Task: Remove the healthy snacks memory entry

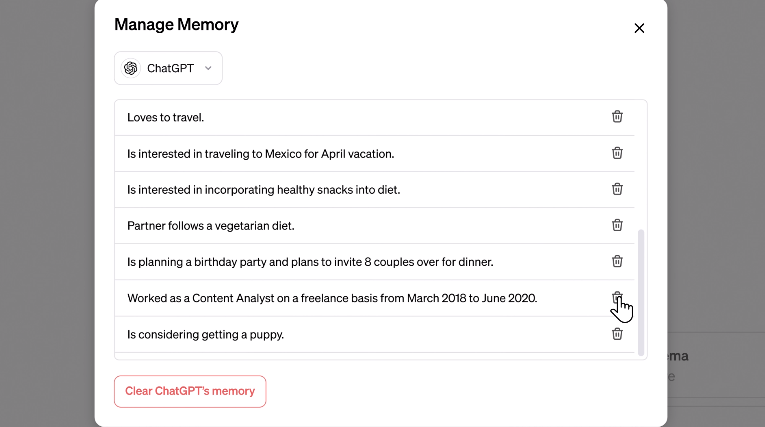Action: 617,189
